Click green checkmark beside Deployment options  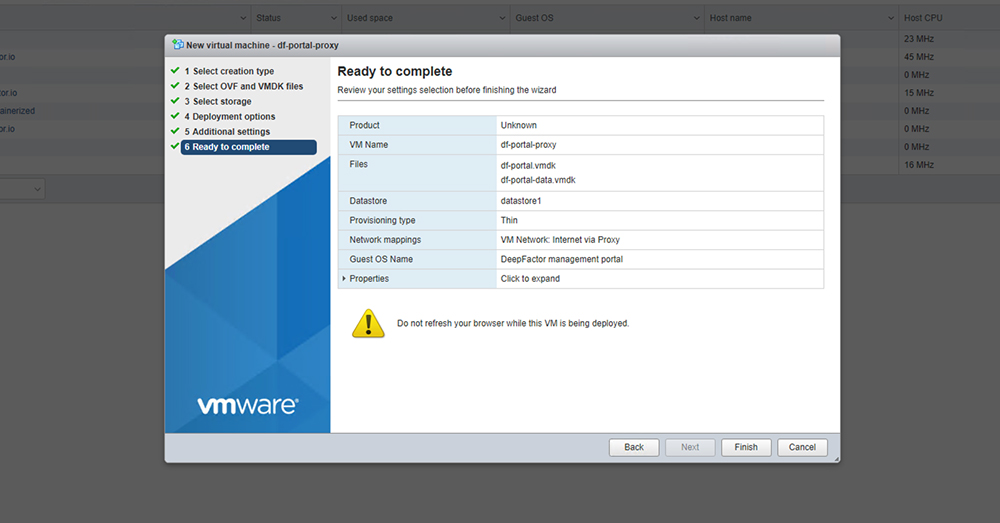pyautogui.click(x=175, y=116)
